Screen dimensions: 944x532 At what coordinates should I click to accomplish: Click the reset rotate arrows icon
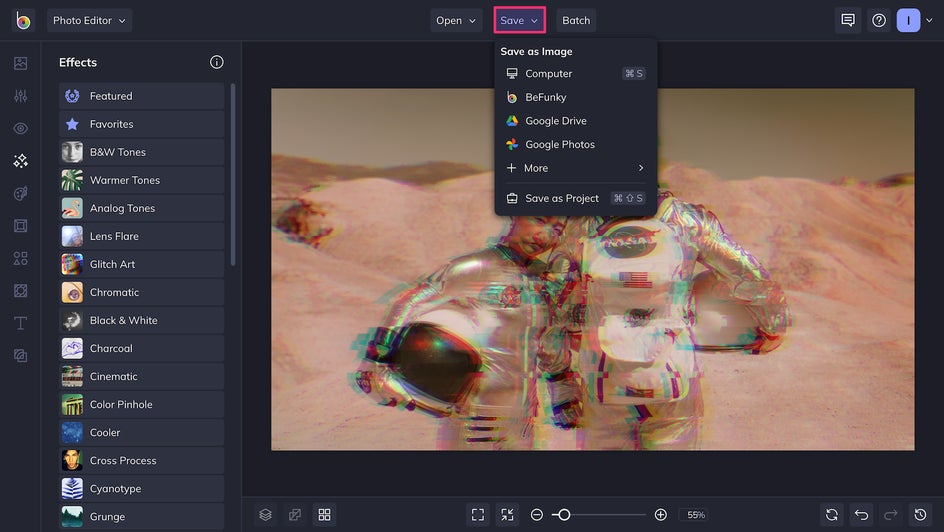pyautogui.click(x=832, y=515)
